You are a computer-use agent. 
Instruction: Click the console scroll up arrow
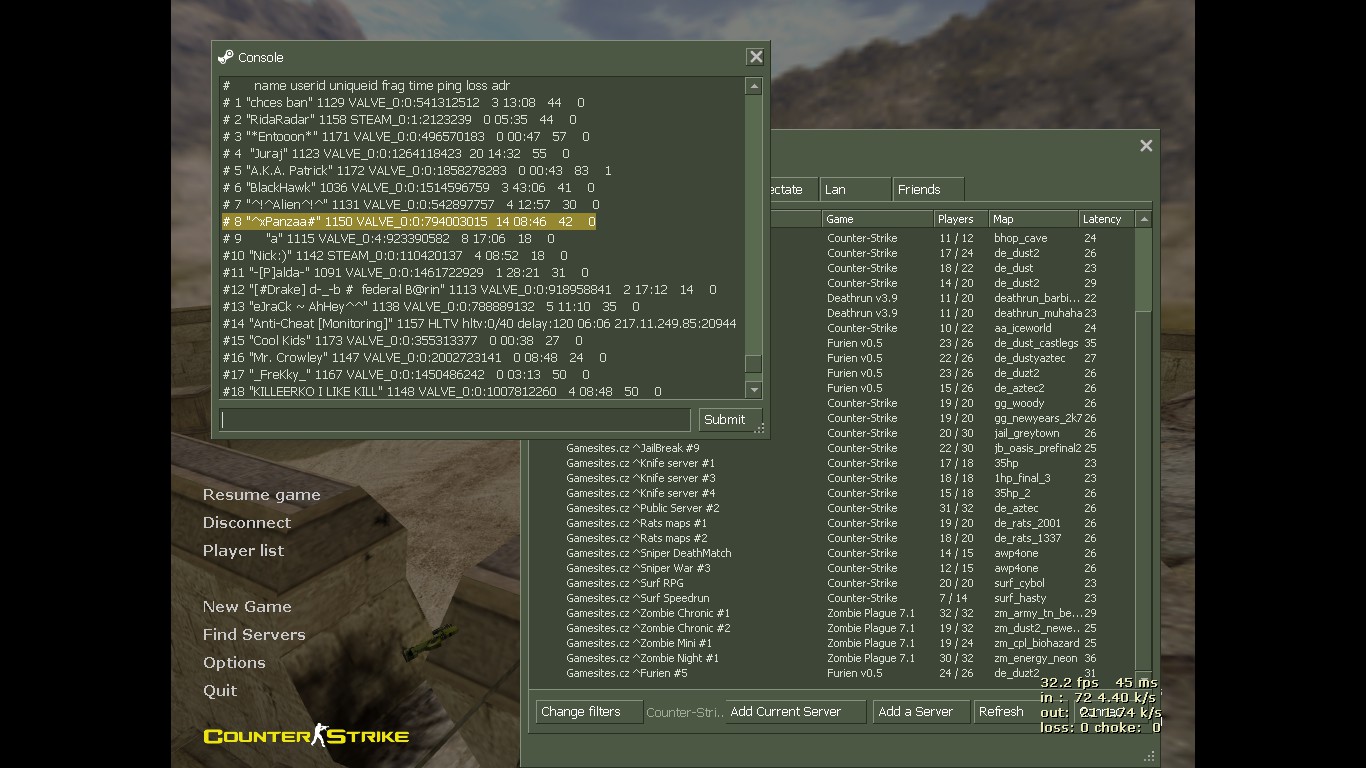pos(754,87)
